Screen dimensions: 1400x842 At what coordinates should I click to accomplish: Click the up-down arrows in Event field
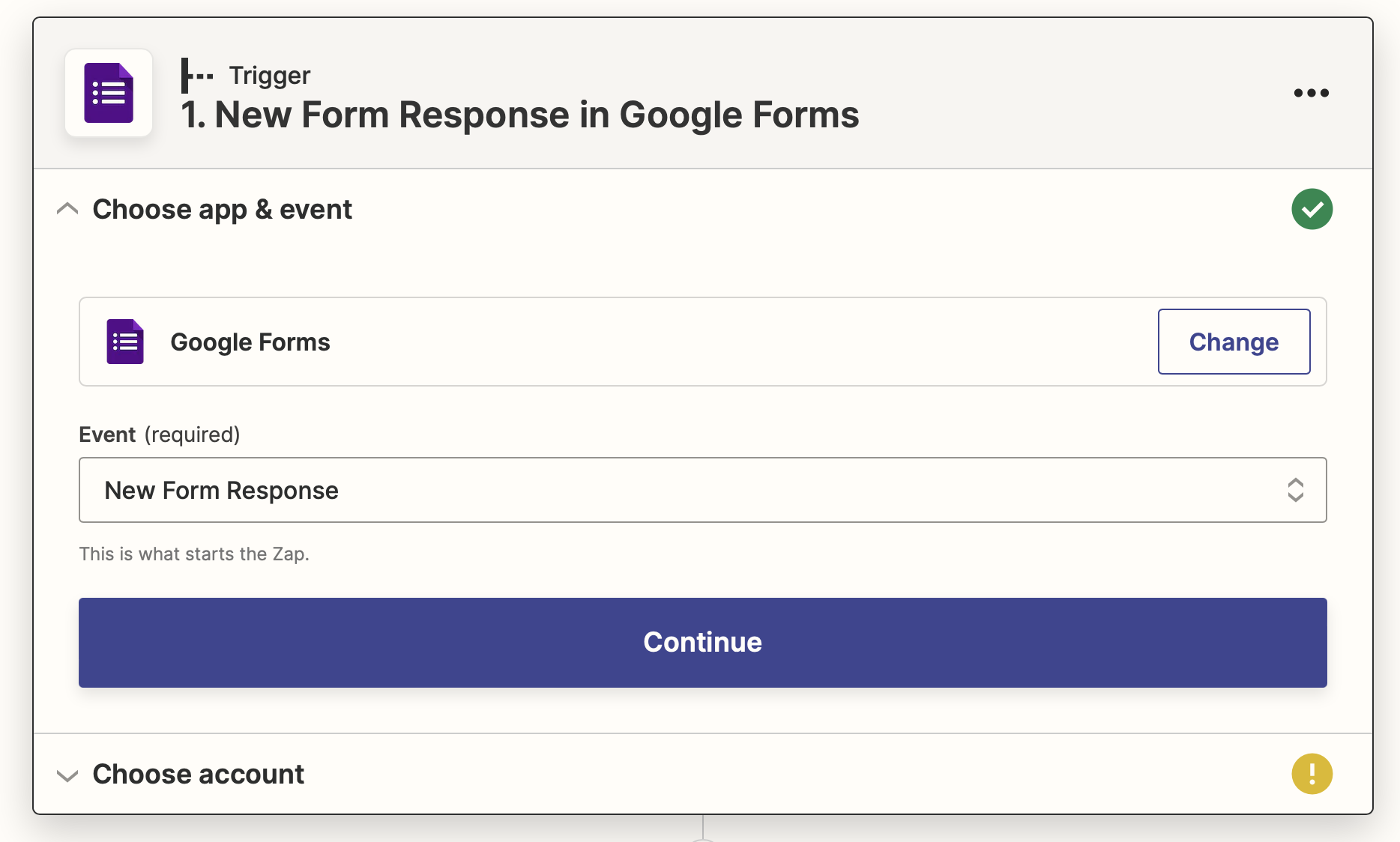1295,490
